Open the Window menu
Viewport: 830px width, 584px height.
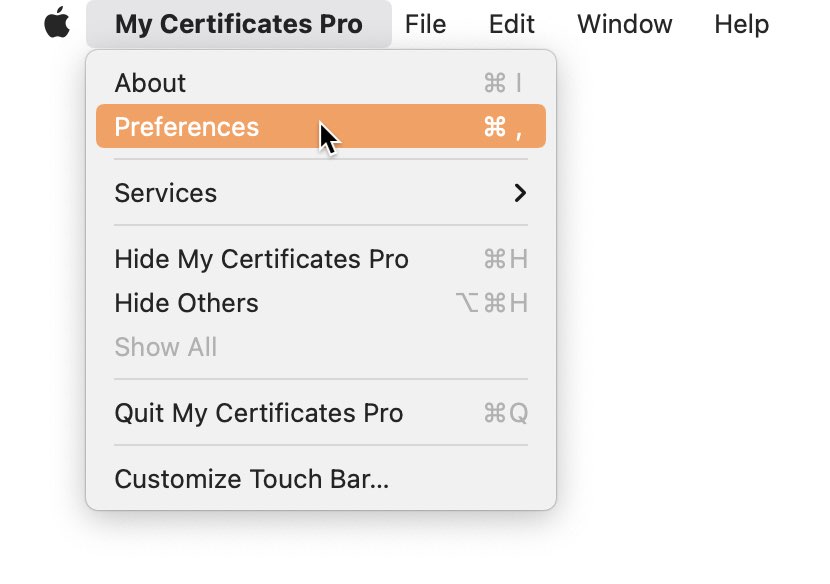coord(625,24)
